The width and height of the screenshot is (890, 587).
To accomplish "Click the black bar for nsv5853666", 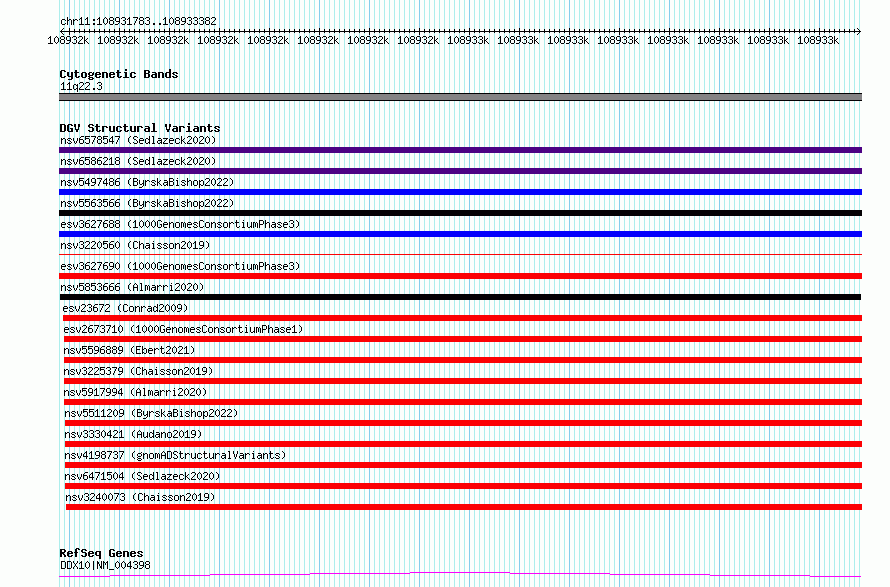I will pyautogui.click(x=460, y=297).
